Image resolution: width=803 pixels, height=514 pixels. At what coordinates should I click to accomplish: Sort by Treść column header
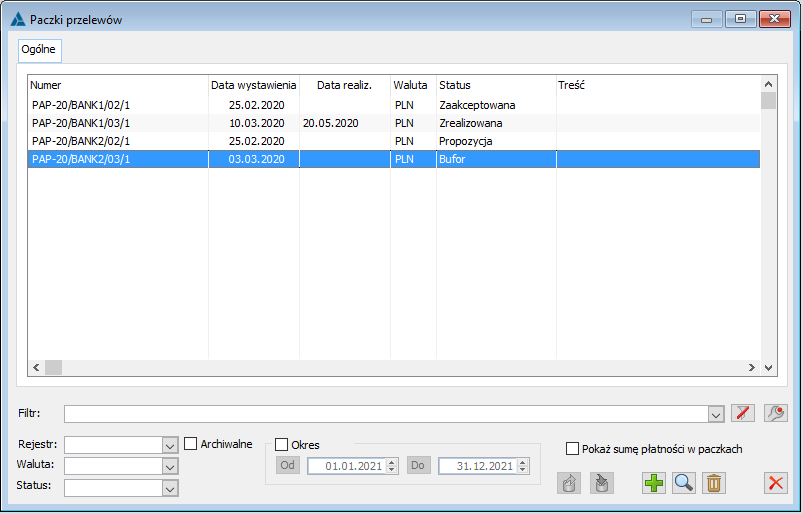click(658, 85)
